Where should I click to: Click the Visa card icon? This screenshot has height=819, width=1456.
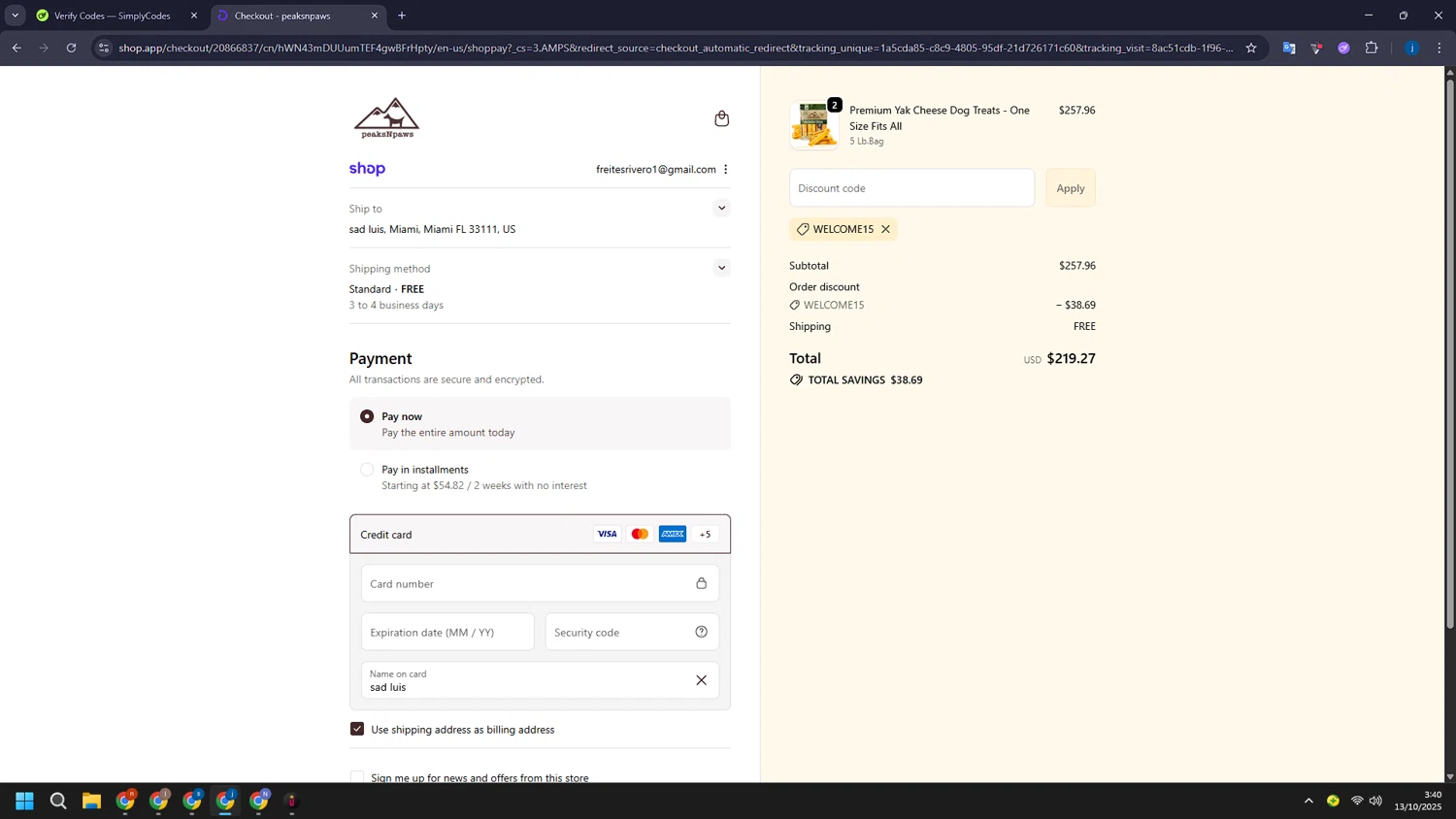click(x=607, y=534)
